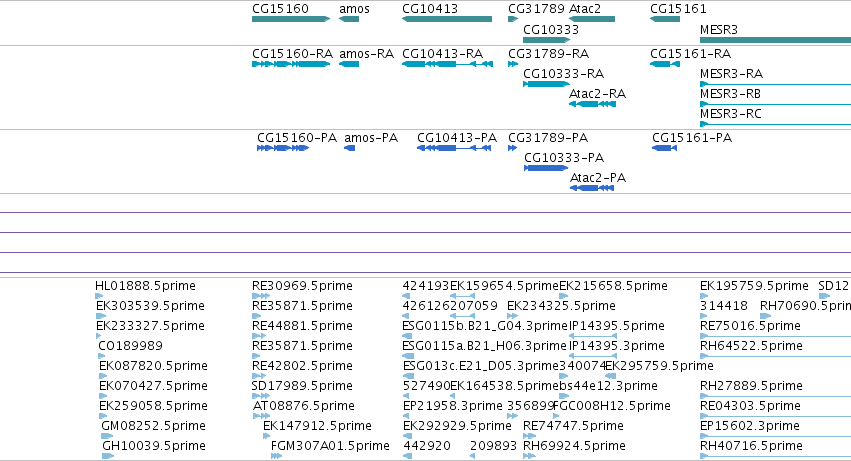Open the CO189989 EST entry

point(130,346)
